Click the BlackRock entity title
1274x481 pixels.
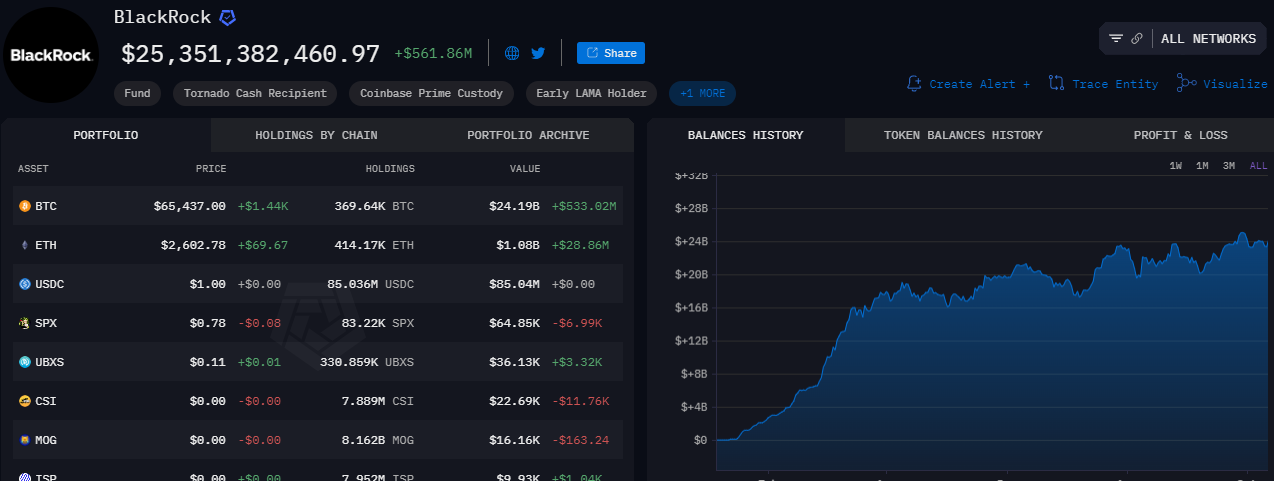[x=162, y=17]
